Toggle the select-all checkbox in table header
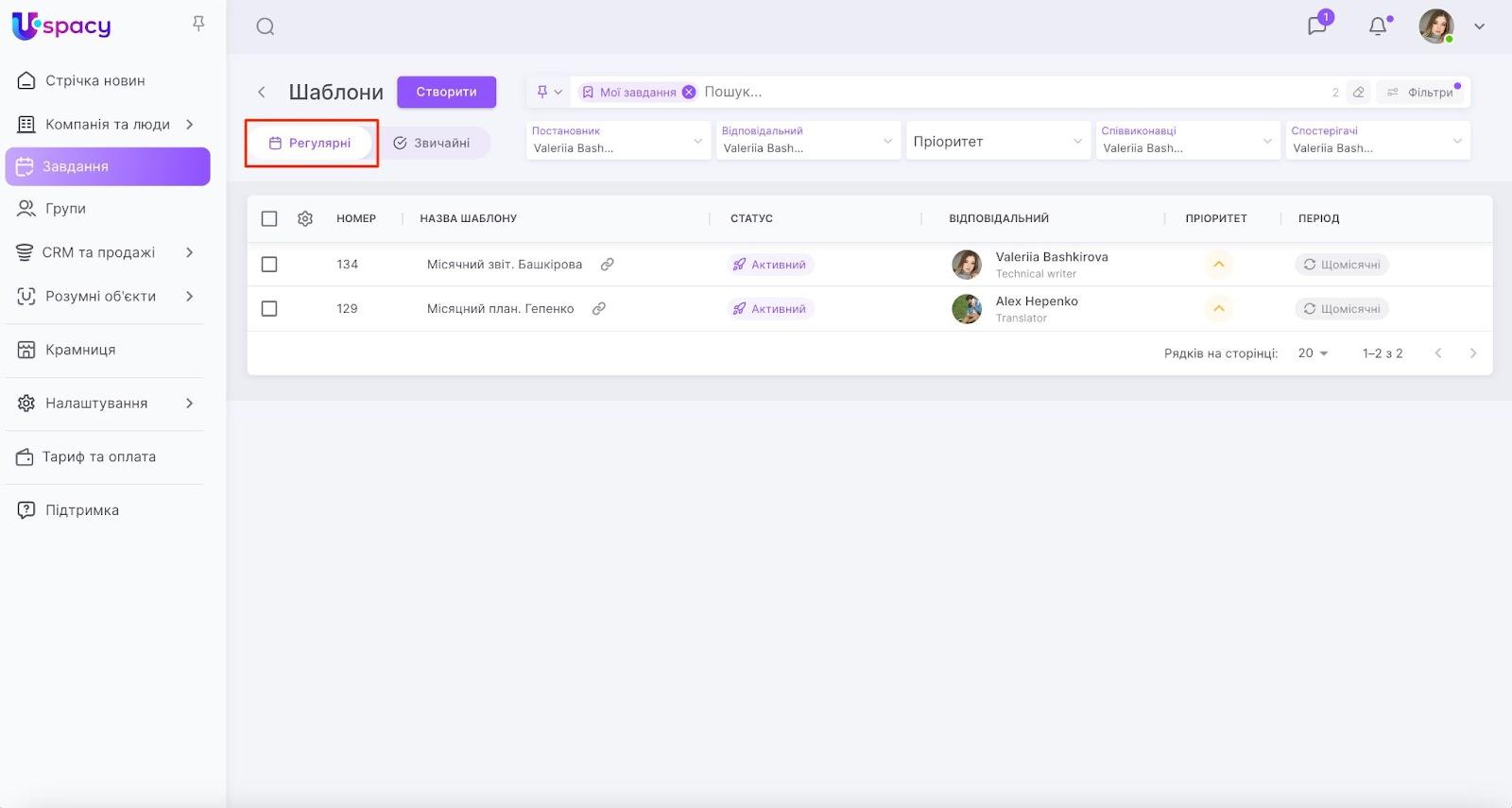 click(269, 218)
